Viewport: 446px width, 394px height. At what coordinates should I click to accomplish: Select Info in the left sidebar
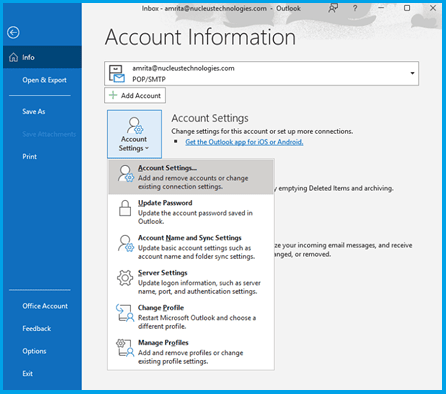pyautogui.click(x=42, y=57)
